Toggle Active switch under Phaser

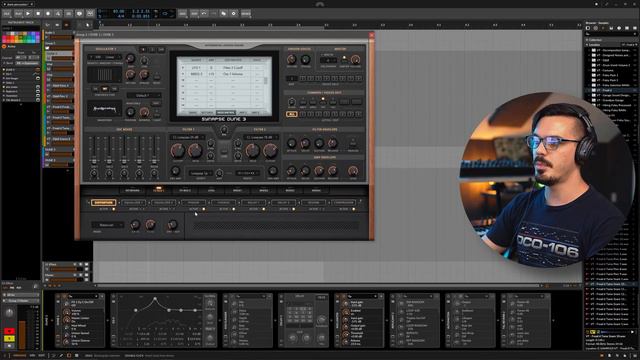204,209
